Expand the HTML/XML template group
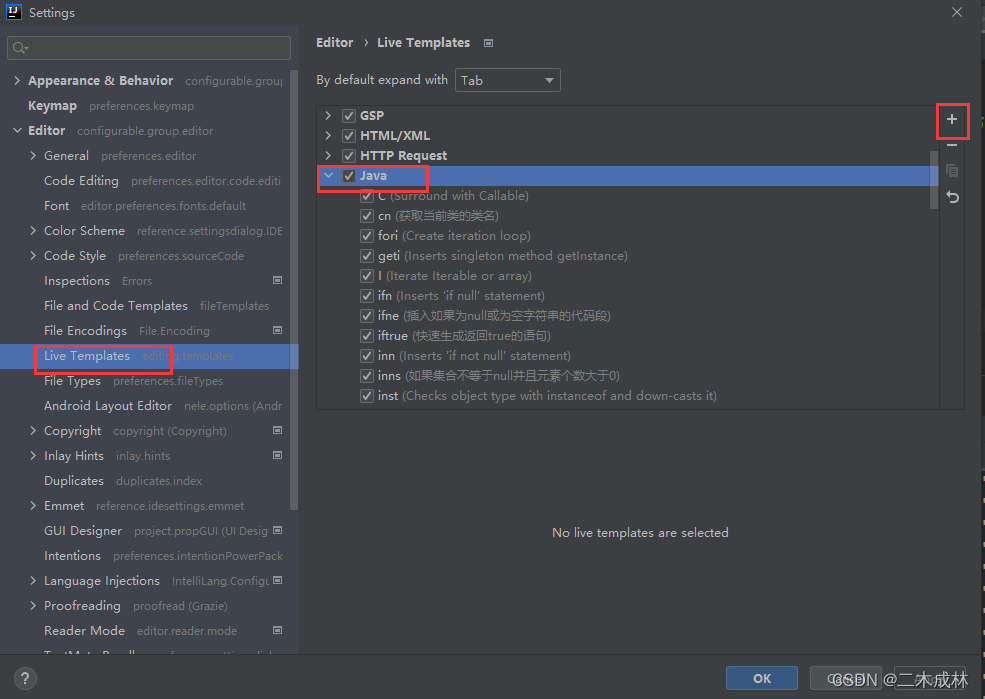The height and width of the screenshot is (699, 985). point(328,136)
